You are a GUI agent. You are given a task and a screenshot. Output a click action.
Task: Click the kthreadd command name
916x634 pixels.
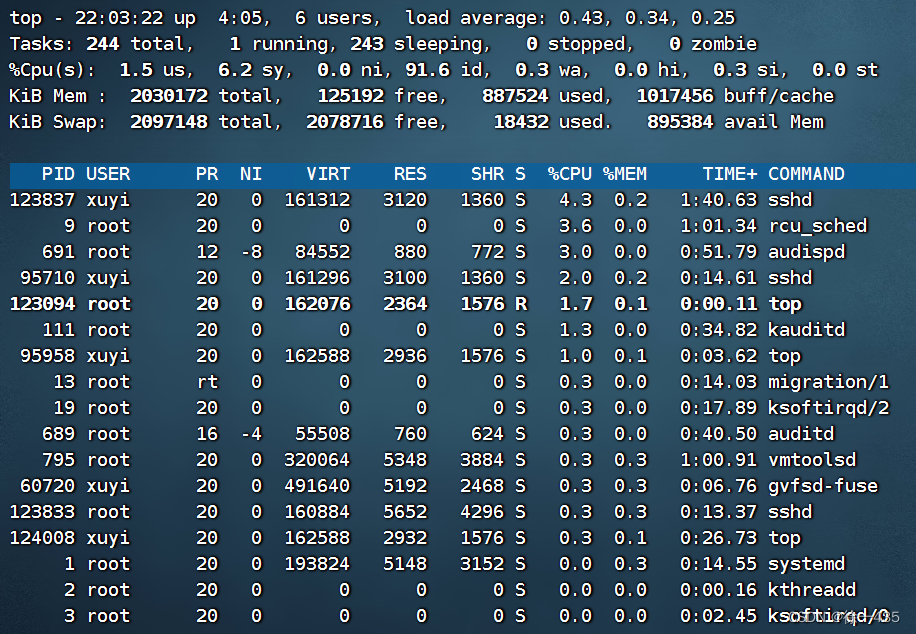812,590
